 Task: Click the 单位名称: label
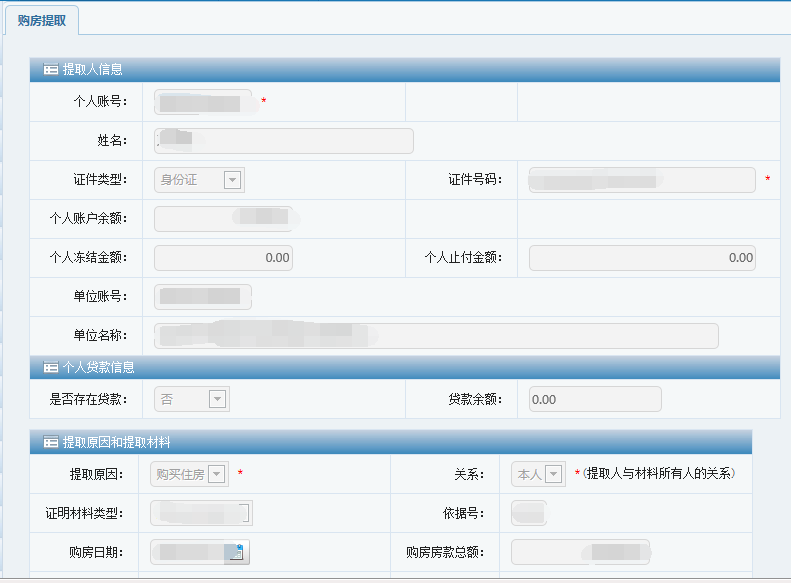tap(100, 335)
